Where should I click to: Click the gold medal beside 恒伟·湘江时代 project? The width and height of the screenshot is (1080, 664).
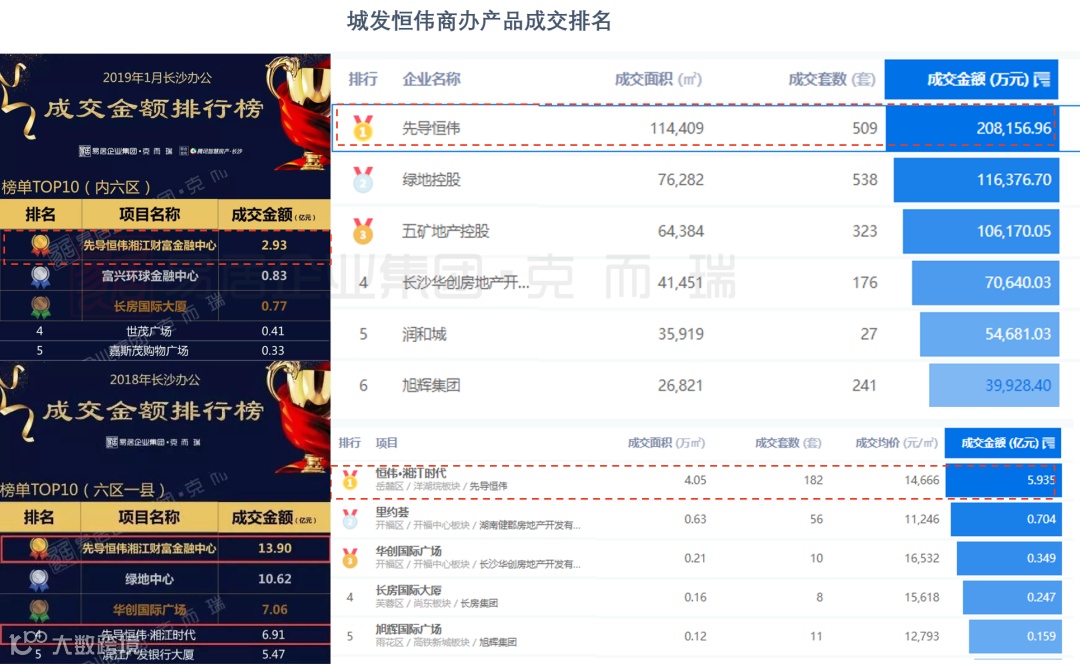click(x=350, y=479)
